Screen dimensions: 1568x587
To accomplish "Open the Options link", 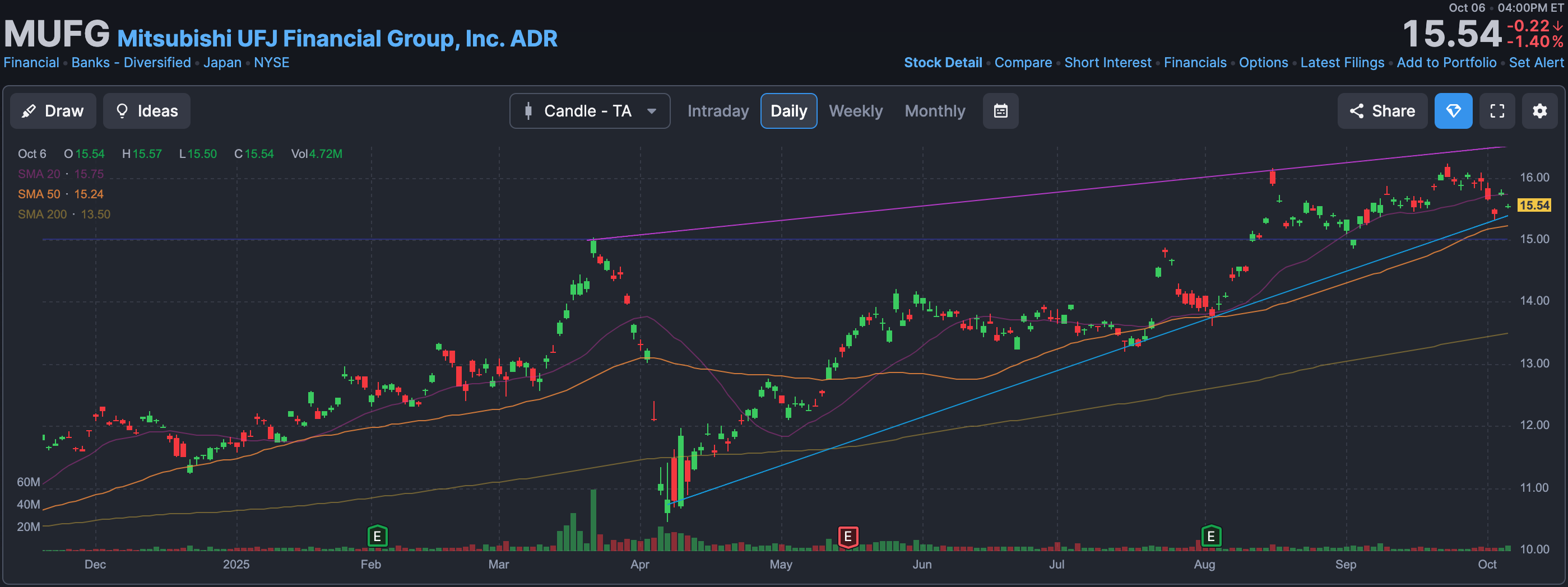I will pos(1264,63).
